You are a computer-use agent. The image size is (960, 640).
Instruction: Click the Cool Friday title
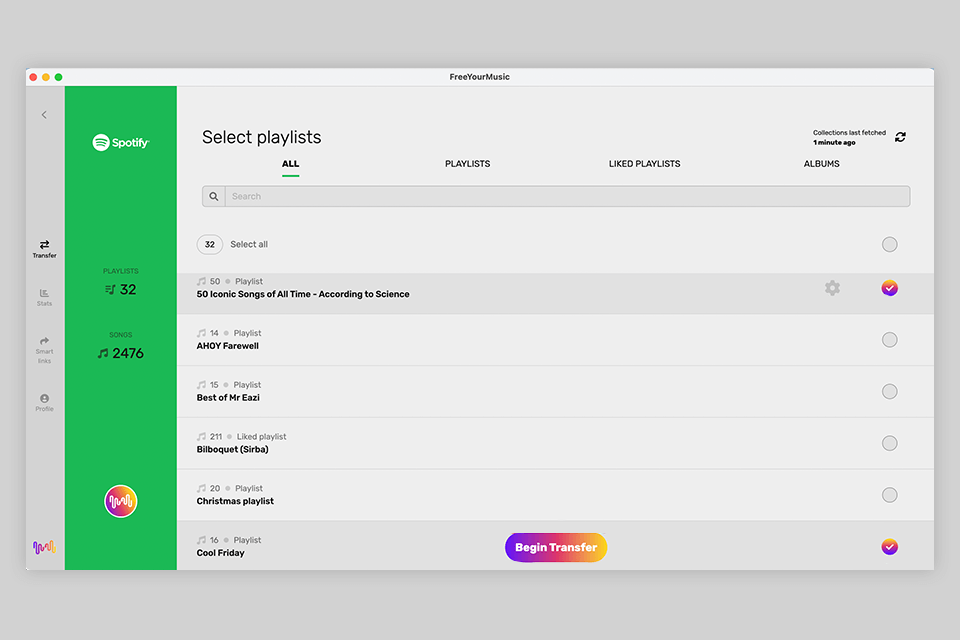[220, 553]
